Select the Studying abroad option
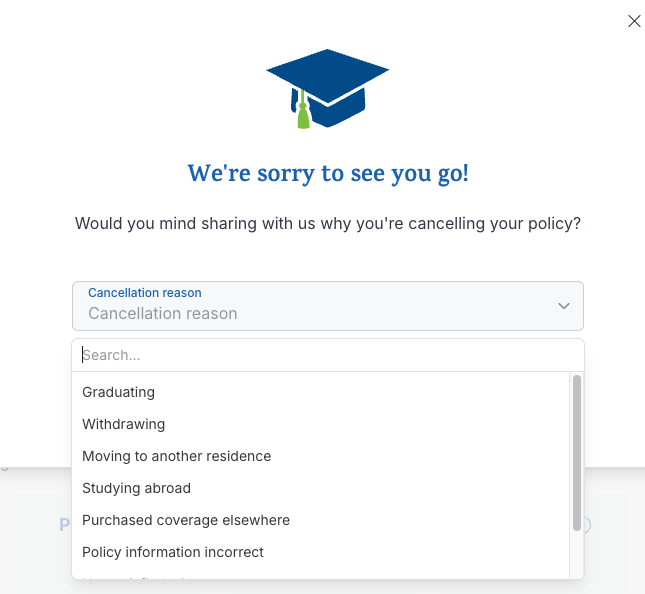Viewport: 645px width, 594px height. tap(137, 488)
